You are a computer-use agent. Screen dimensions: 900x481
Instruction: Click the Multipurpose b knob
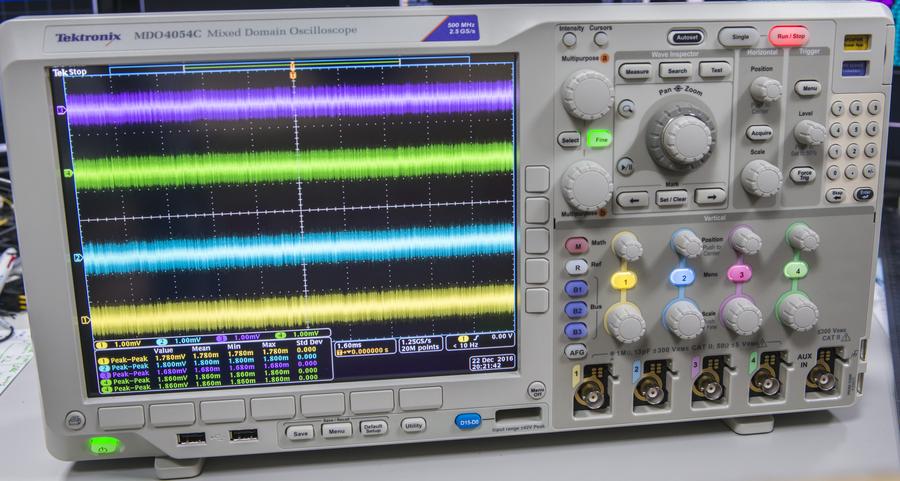[x=586, y=184]
